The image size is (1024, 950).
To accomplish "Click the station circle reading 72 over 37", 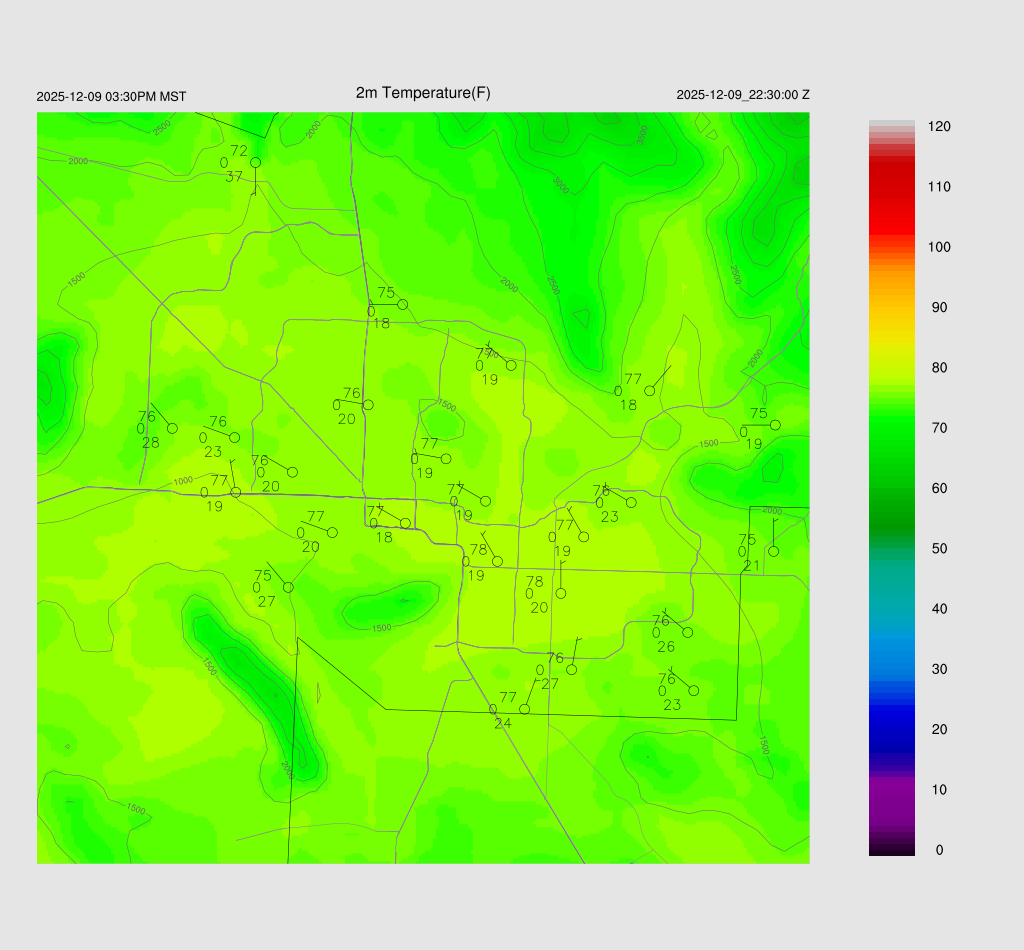I will coord(255,162).
